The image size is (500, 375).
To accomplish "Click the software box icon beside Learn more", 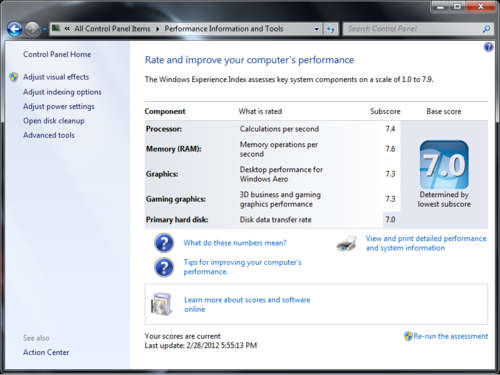I will tap(161, 304).
